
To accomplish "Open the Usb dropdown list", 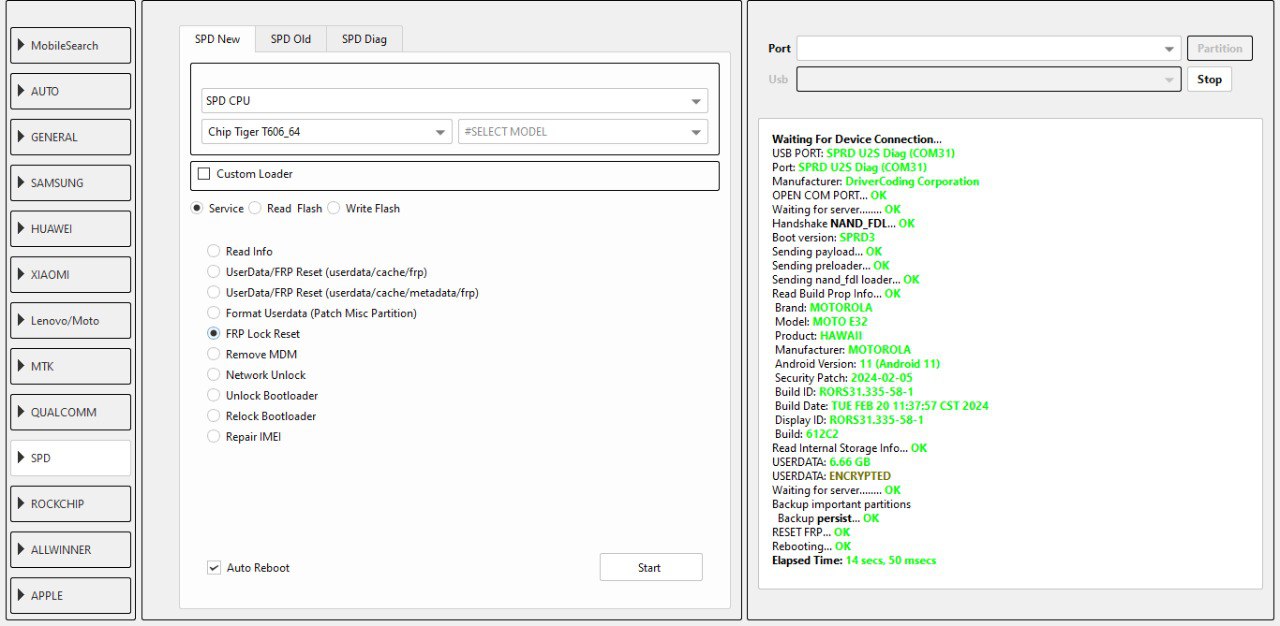I will click(989, 79).
